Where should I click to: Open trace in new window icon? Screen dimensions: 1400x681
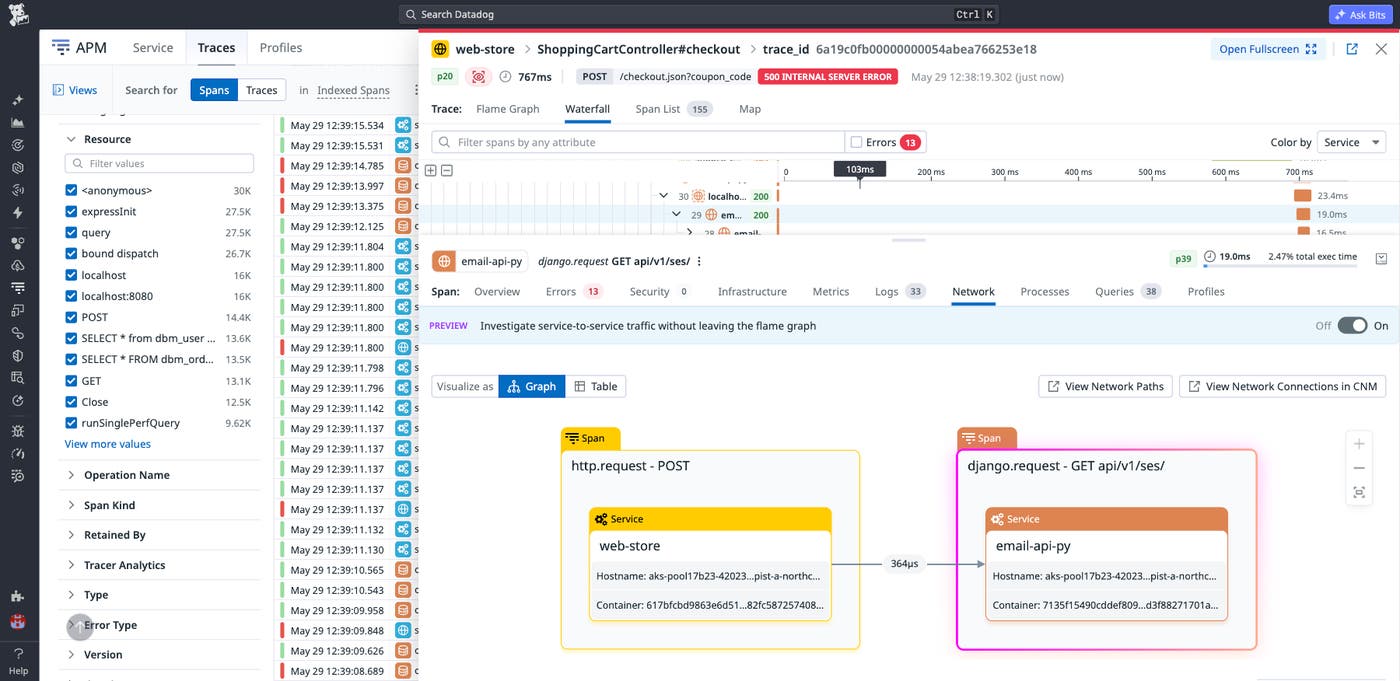(x=1352, y=49)
